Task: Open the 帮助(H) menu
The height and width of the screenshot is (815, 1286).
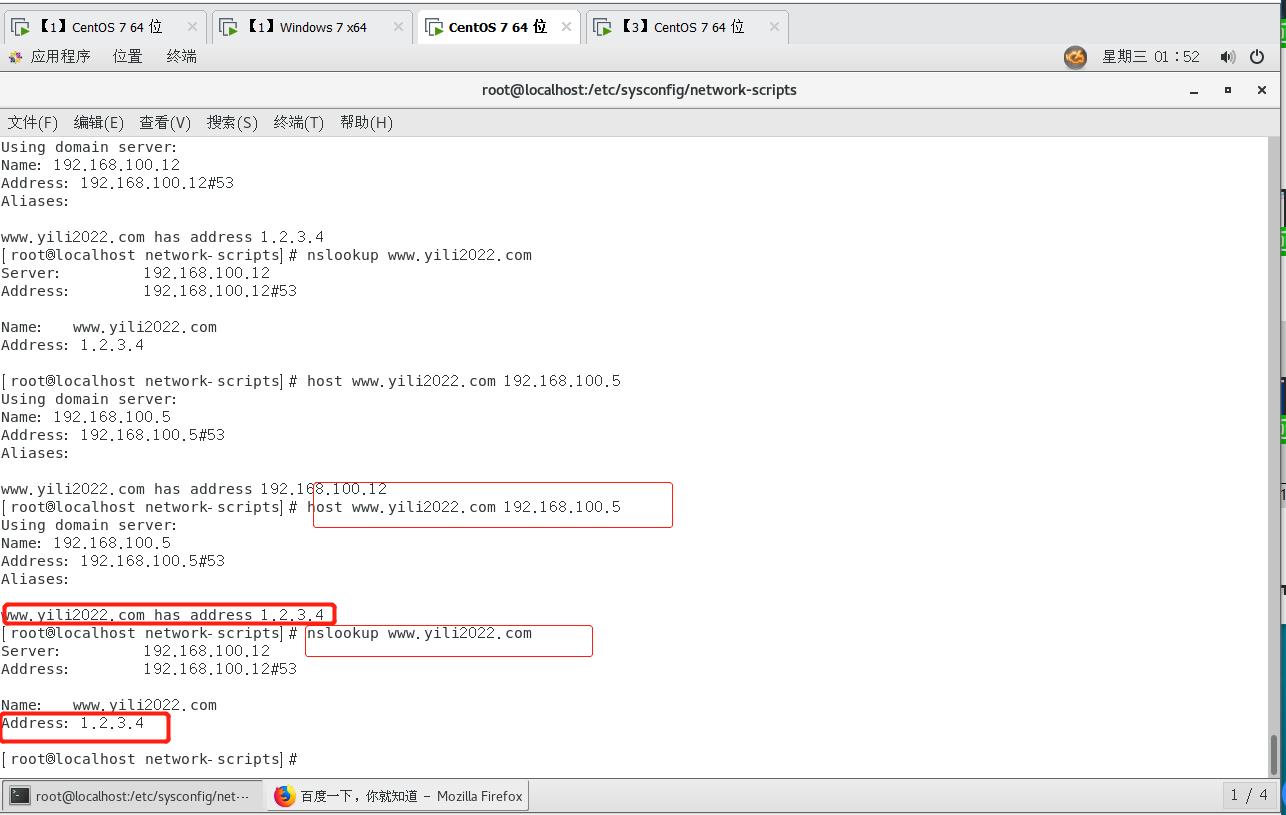Action: (366, 122)
